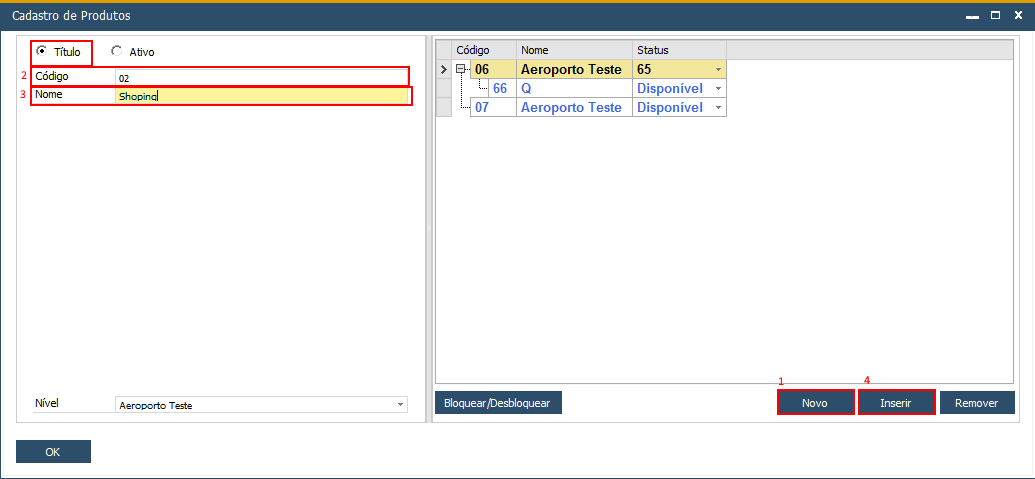Collapse the 06 Aeroporto Teste tree node
1035x479 pixels.
point(461,68)
